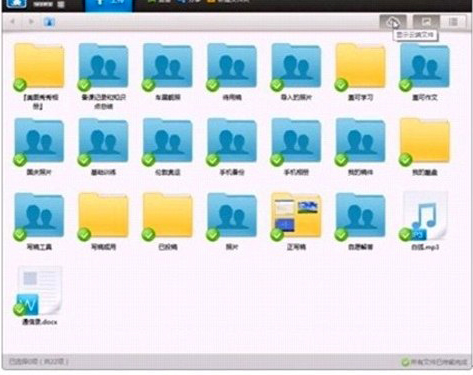Click the app logo at top left
Viewport: 473px width, 375px height.
[x=17, y=3]
